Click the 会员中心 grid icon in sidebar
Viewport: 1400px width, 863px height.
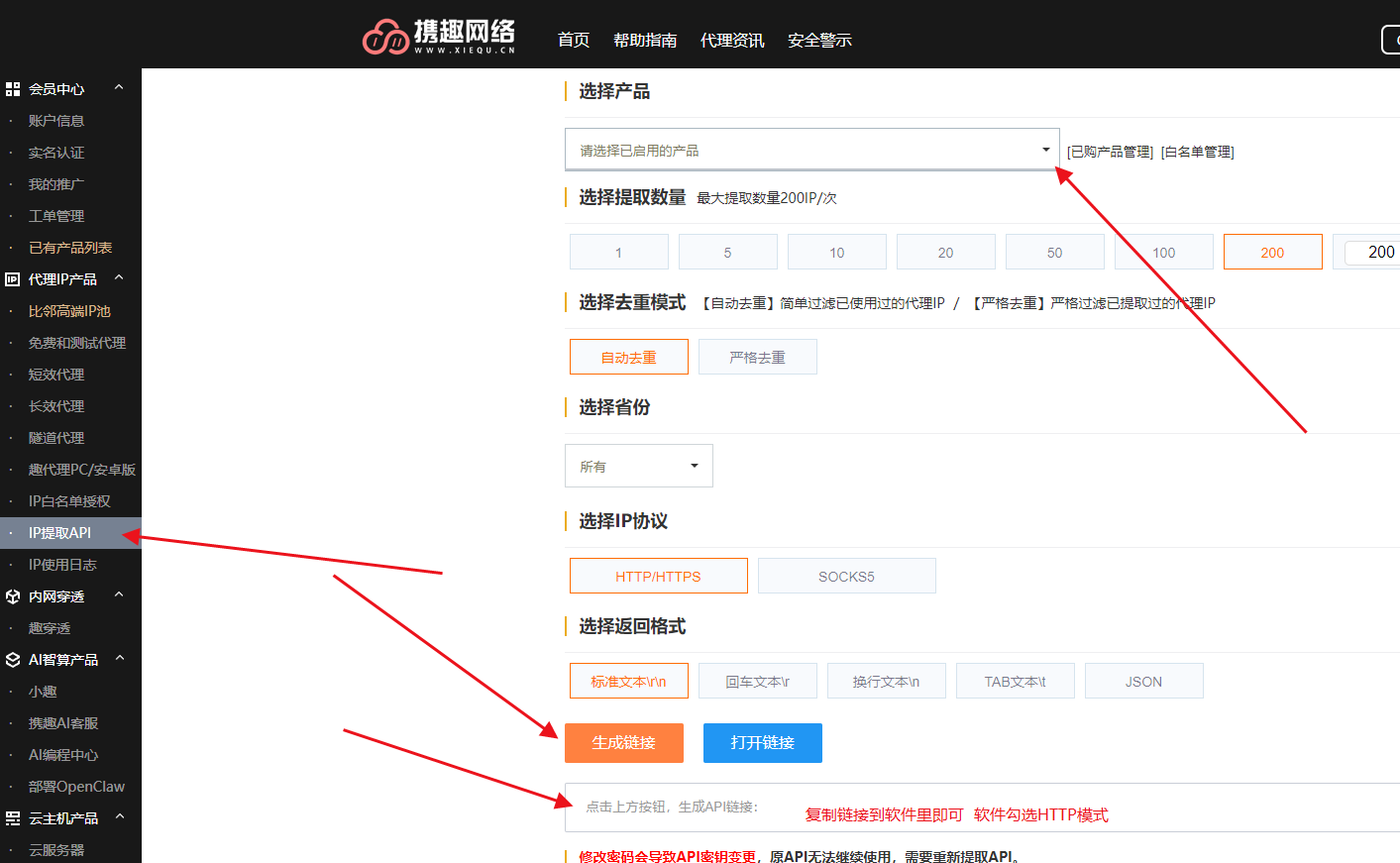[x=14, y=88]
